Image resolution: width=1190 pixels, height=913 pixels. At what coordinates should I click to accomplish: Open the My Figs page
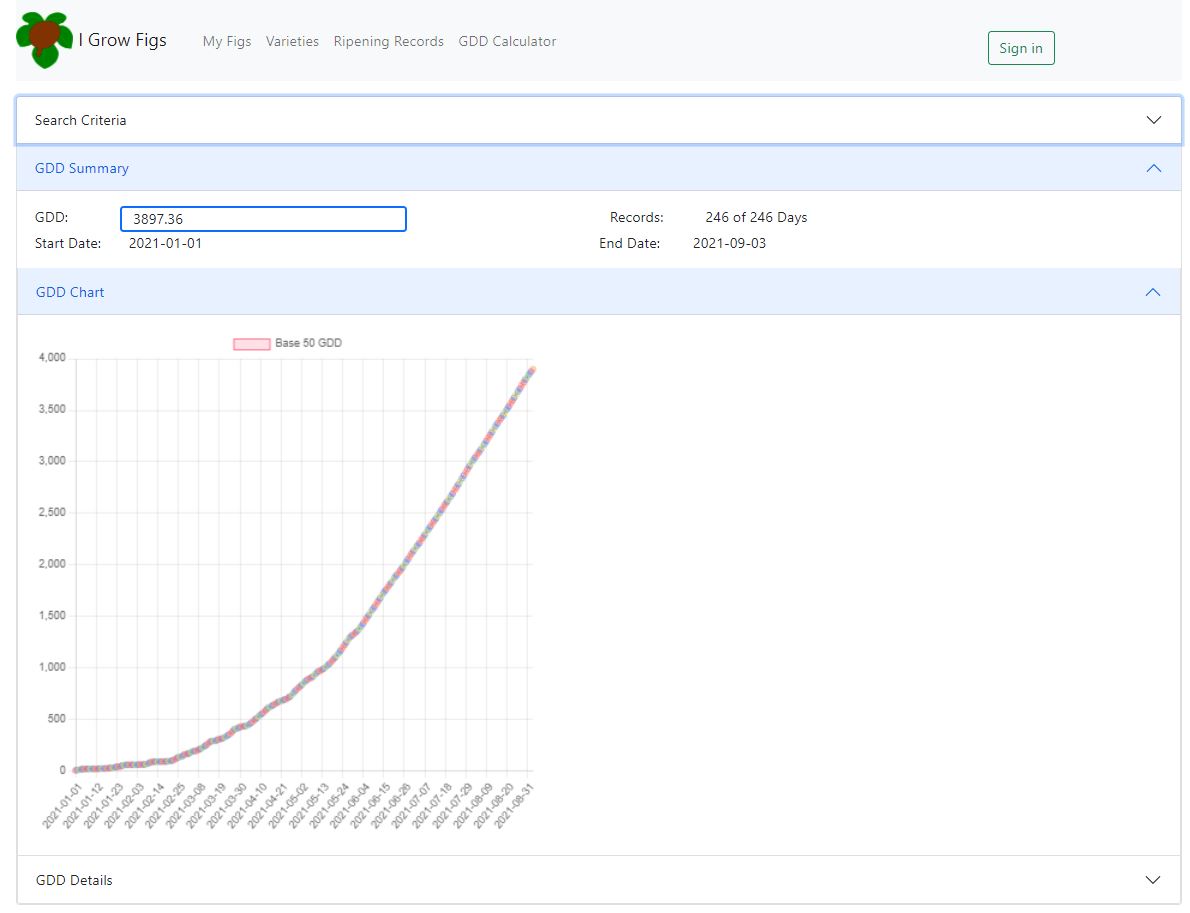(227, 41)
